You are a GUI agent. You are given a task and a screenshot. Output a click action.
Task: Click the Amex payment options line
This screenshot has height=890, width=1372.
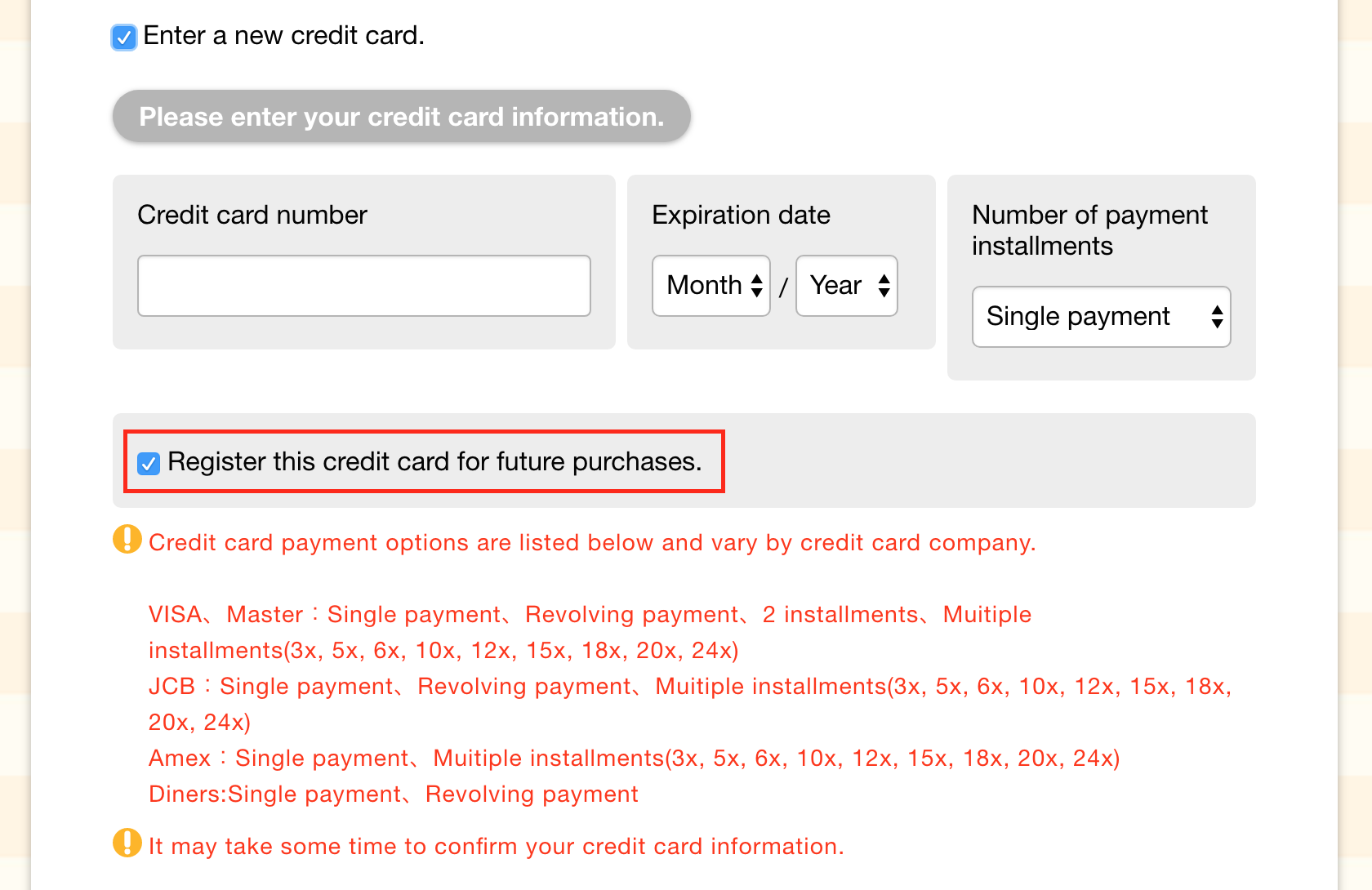tap(634, 759)
